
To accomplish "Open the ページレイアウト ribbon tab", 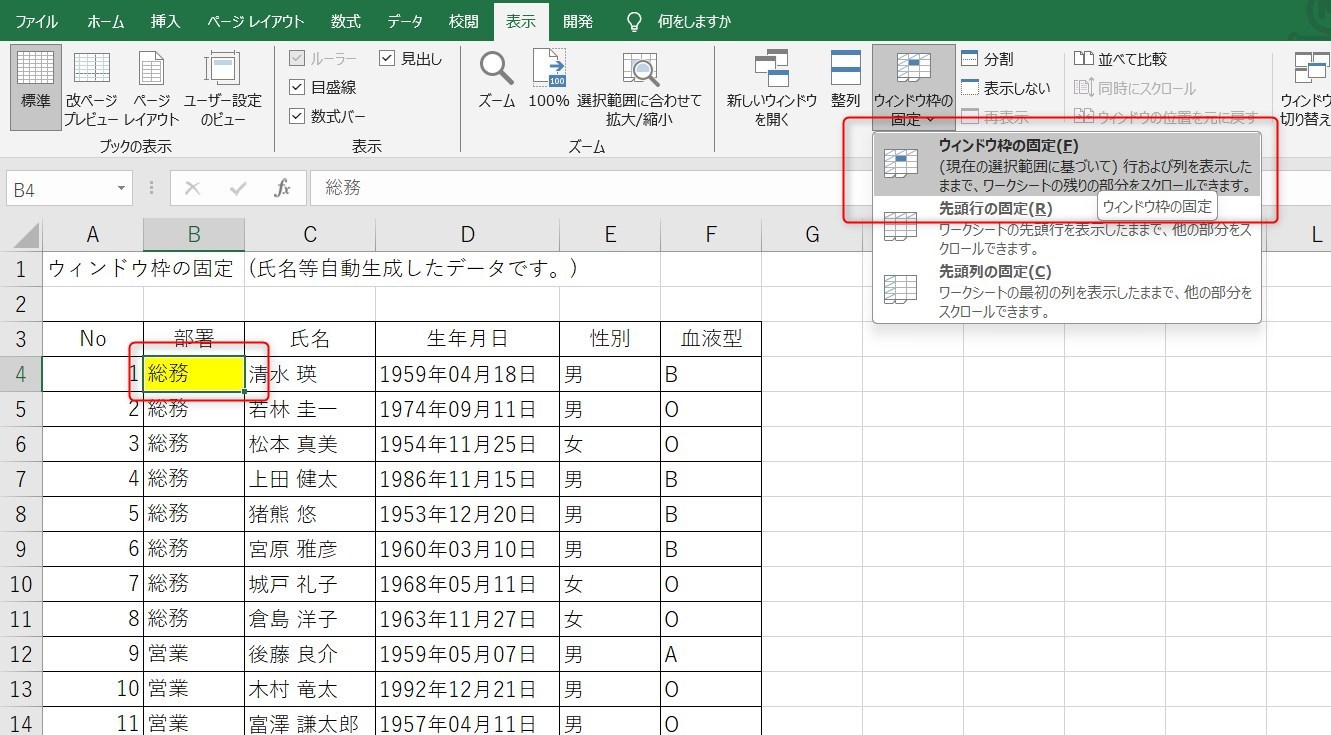I will click(256, 21).
